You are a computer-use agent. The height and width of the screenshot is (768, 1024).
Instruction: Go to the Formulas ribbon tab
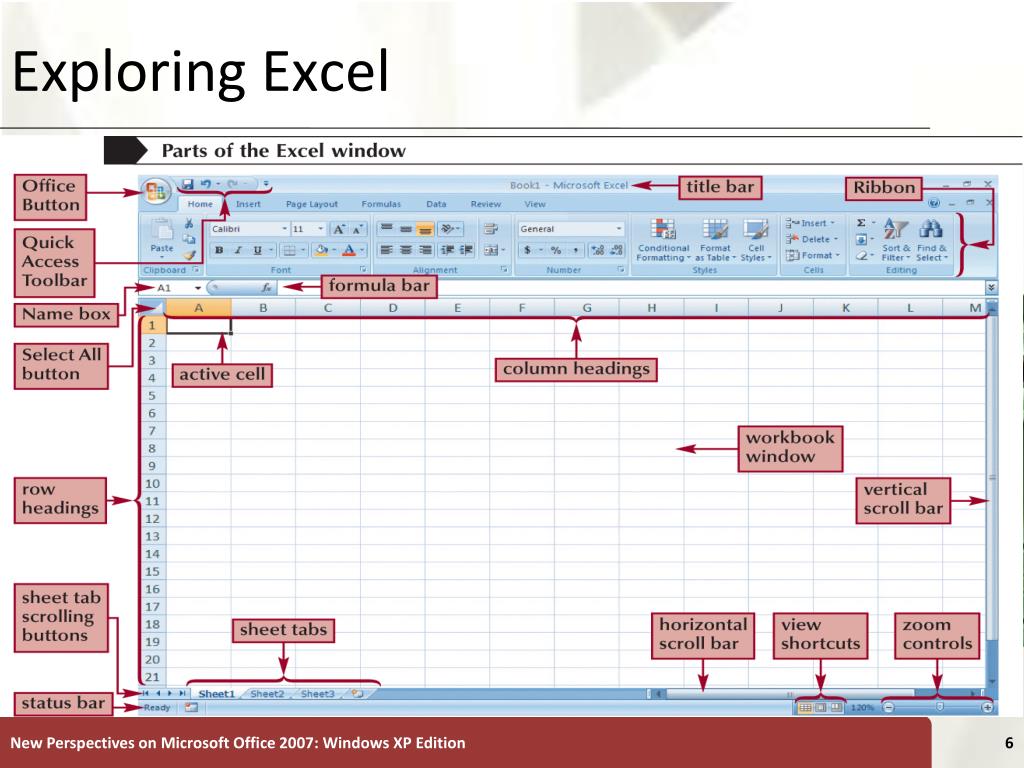(x=381, y=204)
